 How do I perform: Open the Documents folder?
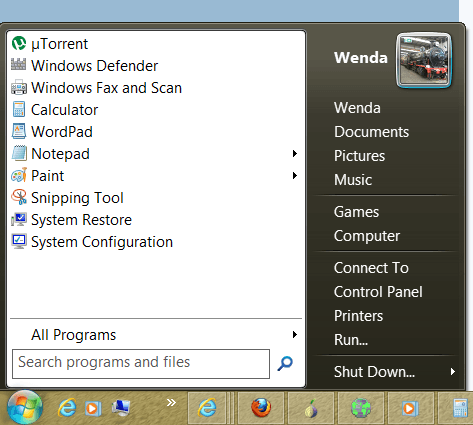371,132
